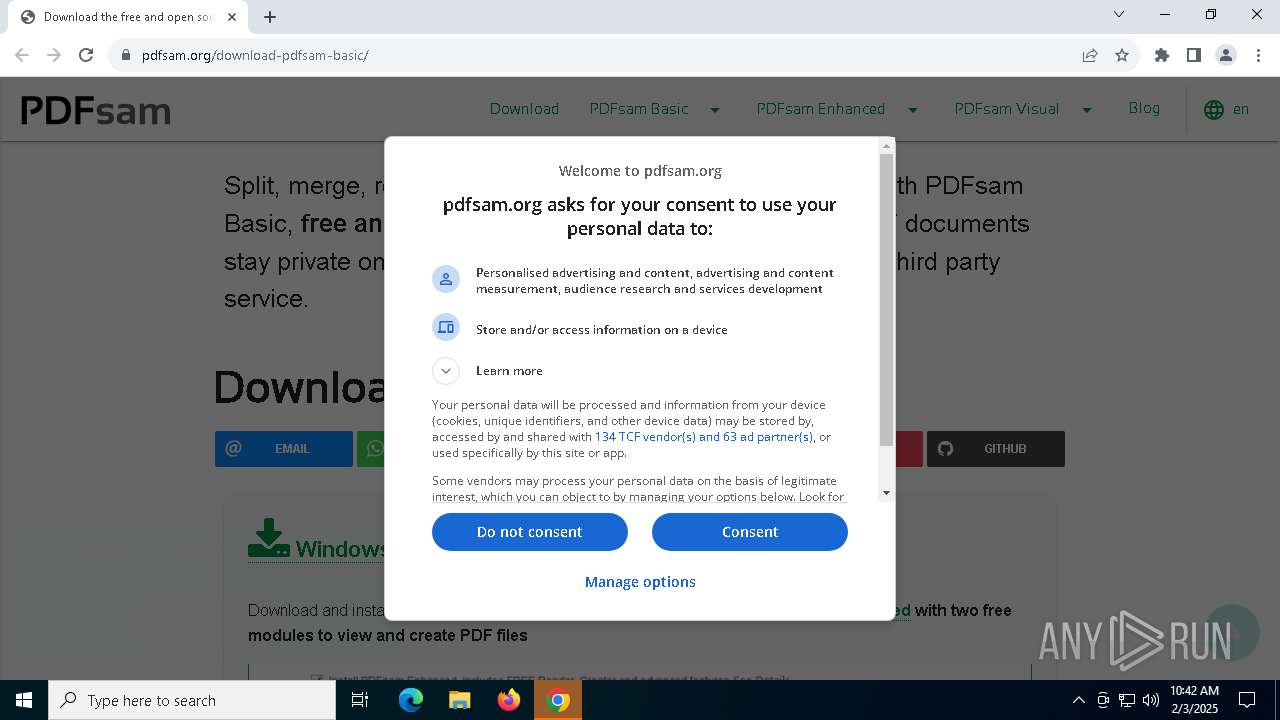Bookmark this page with the star icon
This screenshot has height=720, width=1280.
[x=1122, y=55]
